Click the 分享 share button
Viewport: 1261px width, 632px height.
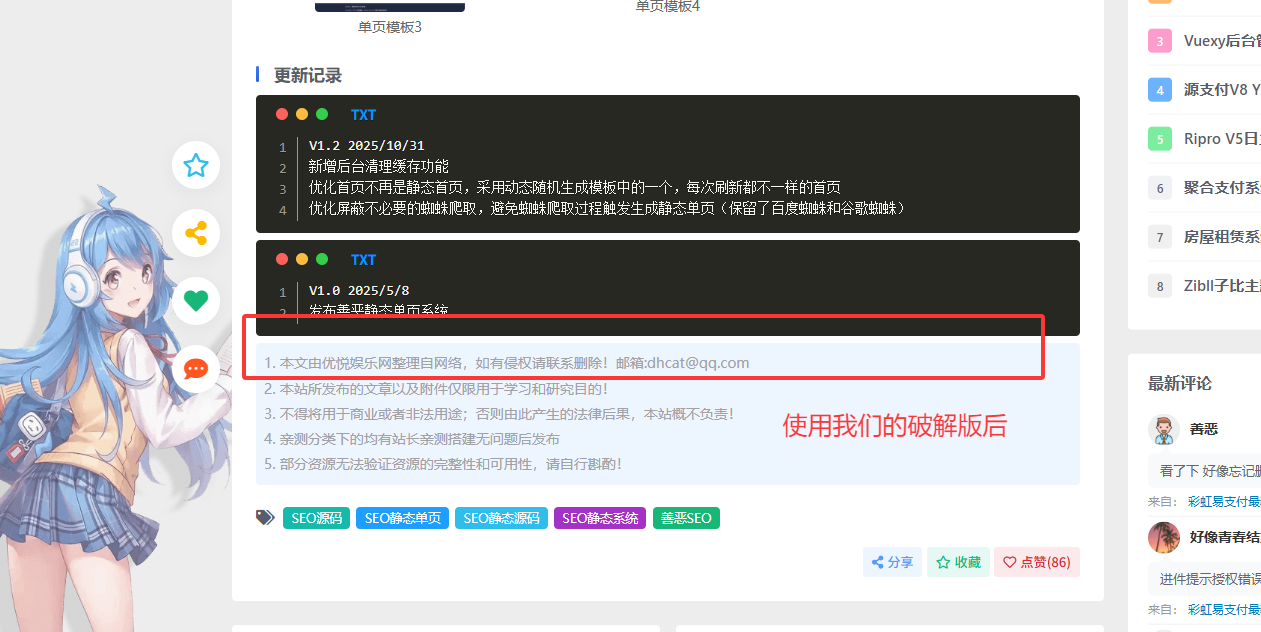click(892, 562)
